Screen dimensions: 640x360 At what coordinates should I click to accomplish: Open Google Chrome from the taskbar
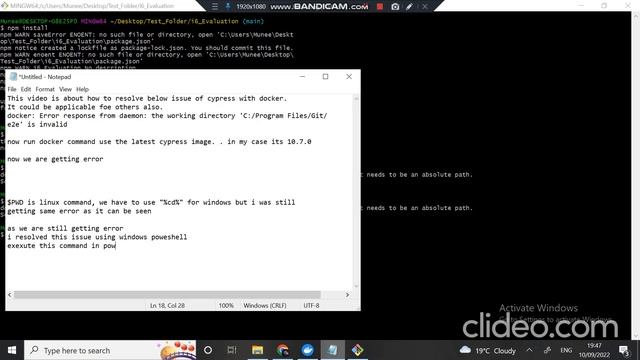282,350
